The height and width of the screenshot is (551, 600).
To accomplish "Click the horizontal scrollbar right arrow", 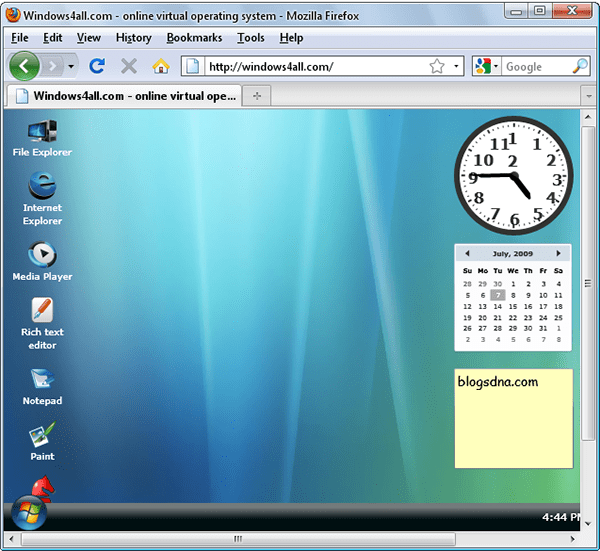I will pyautogui.click(x=572, y=539).
